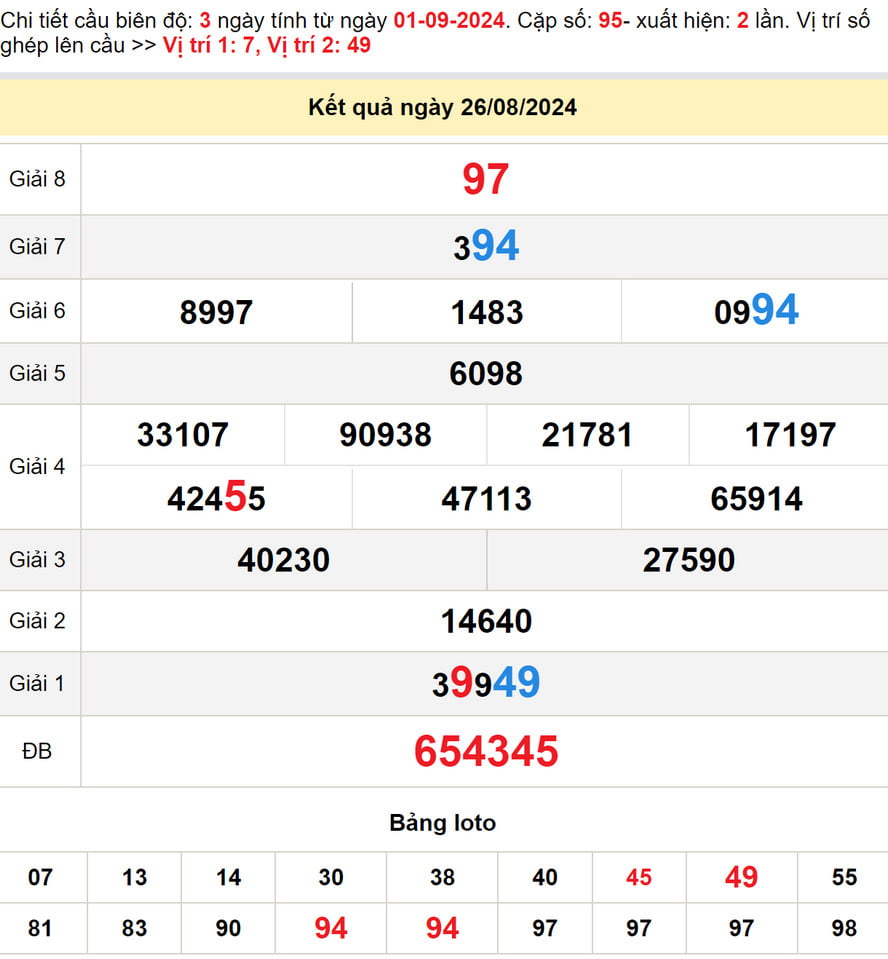The width and height of the screenshot is (888, 959).
Task: Select the red date 01-09-2024 in the description
Action: 450,21
